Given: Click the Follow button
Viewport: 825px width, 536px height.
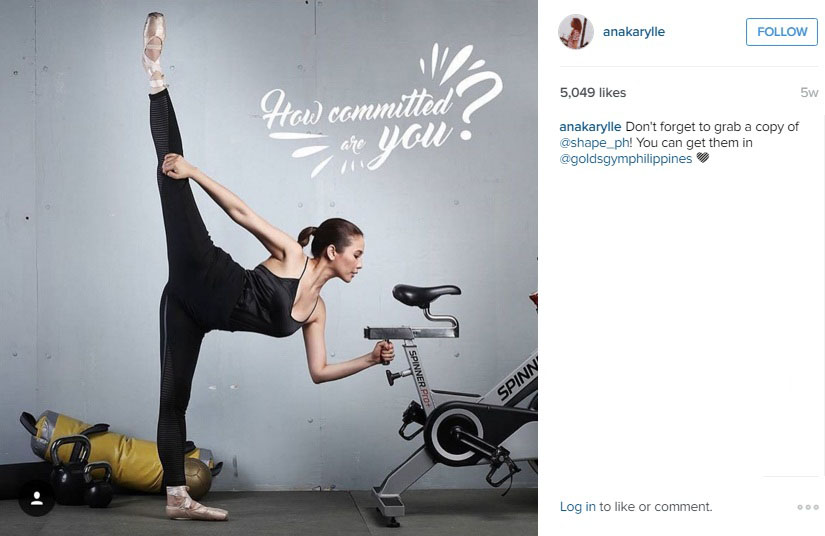Looking at the screenshot, I should [x=781, y=32].
